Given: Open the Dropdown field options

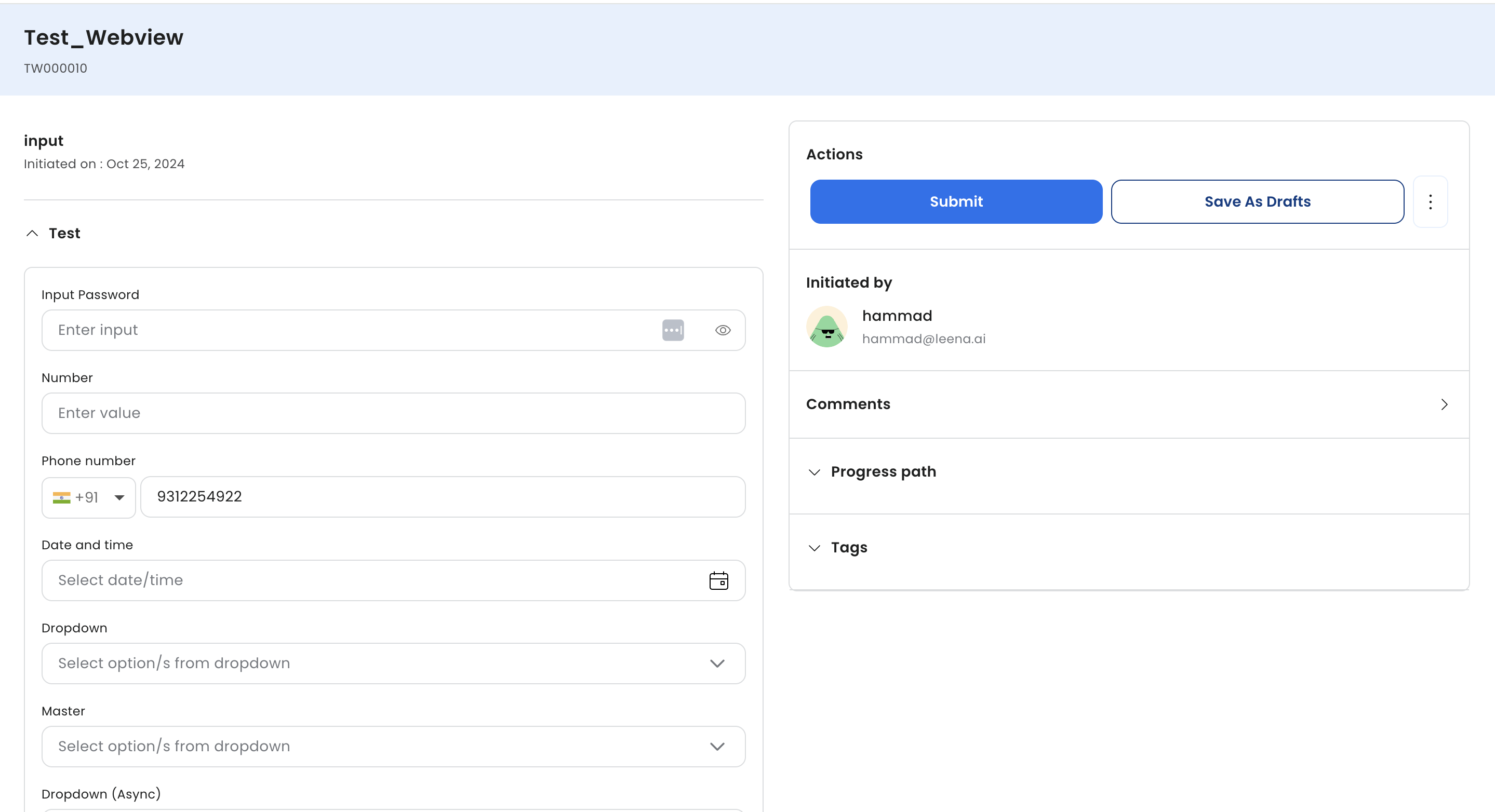Looking at the screenshot, I should (393, 663).
